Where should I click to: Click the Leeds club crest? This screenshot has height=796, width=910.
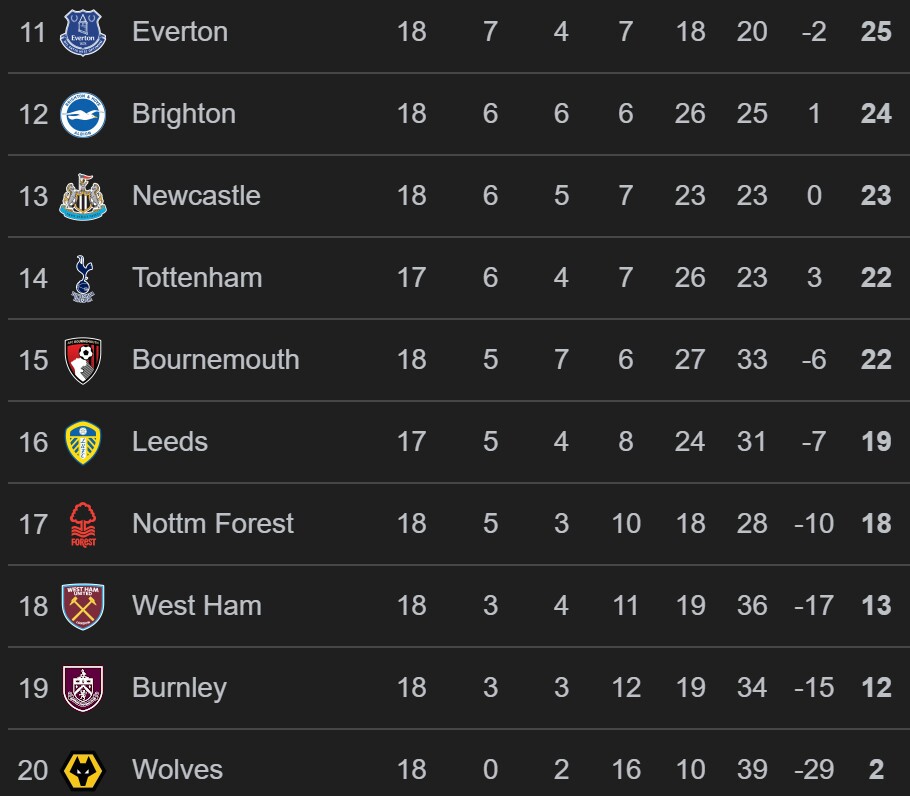83,442
